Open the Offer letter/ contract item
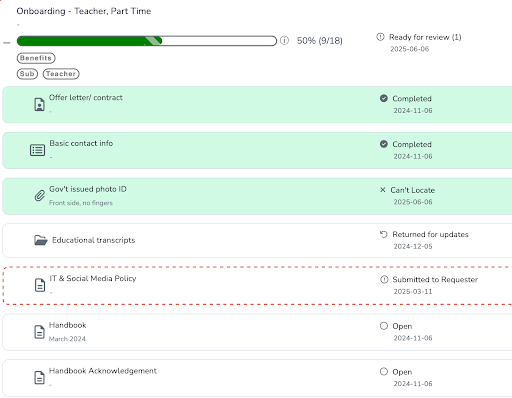The width and height of the screenshot is (512, 398). pyautogui.click(x=257, y=104)
